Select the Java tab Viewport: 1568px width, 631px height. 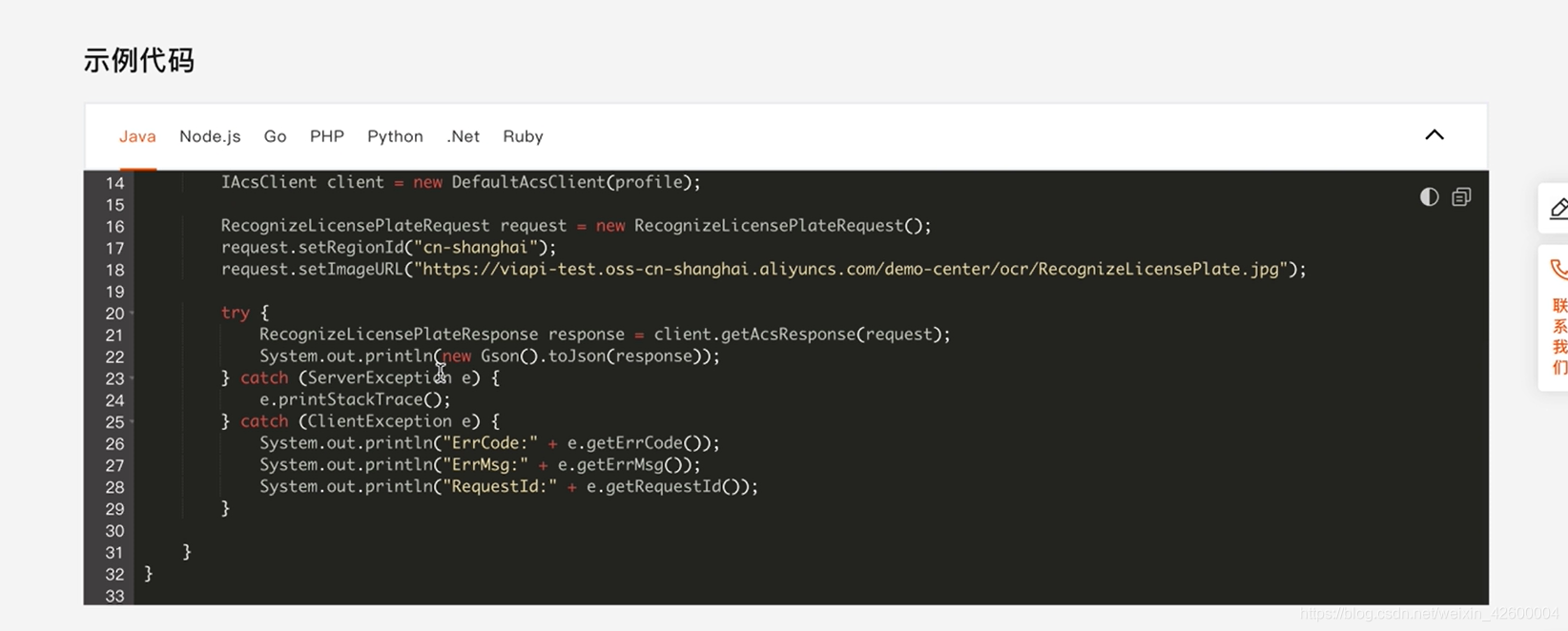tap(137, 136)
